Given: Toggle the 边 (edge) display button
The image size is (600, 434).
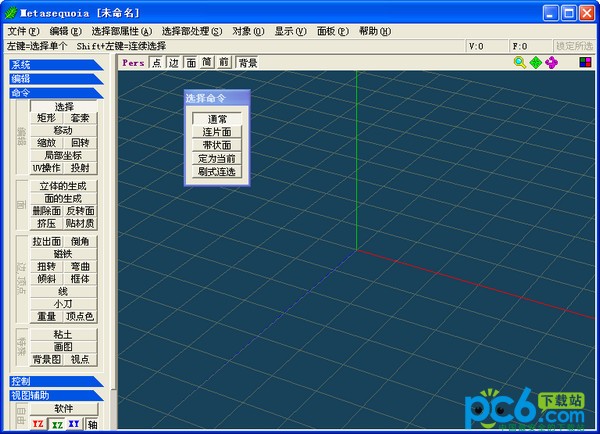Looking at the screenshot, I should pyautogui.click(x=174, y=62).
